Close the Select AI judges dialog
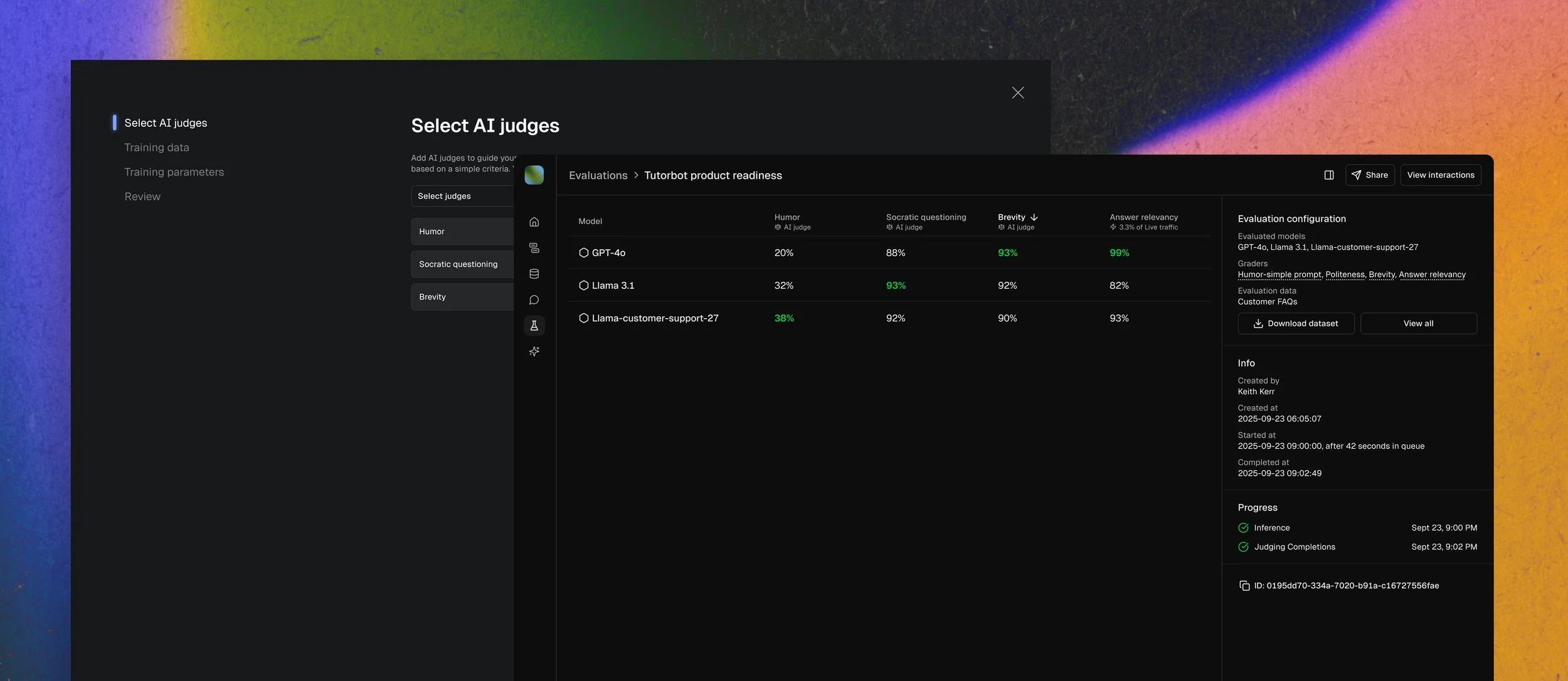Image resolution: width=1568 pixels, height=681 pixels. pyautogui.click(x=1017, y=93)
